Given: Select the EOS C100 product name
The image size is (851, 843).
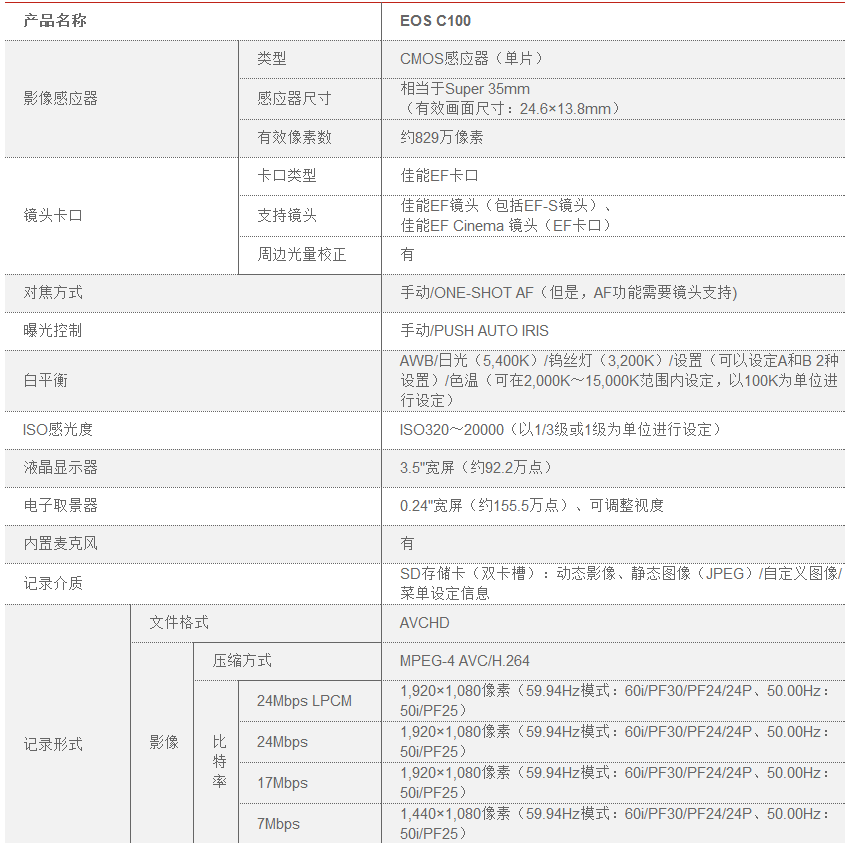Looking at the screenshot, I should (x=435, y=21).
